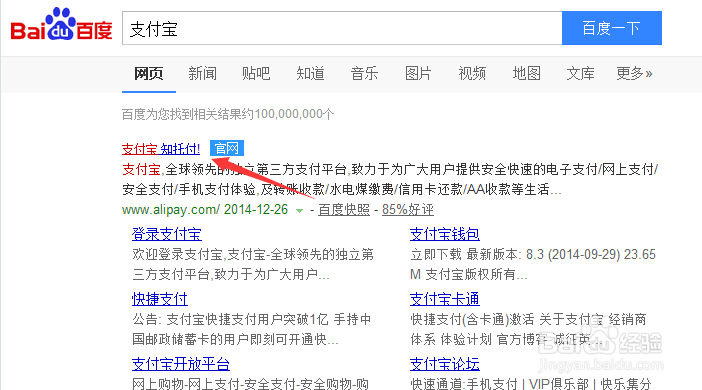This screenshot has height=390, width=702.
Task: Click the result count text 百度为您找到相关结果约100,000,000个
Action: pos(228,114)
